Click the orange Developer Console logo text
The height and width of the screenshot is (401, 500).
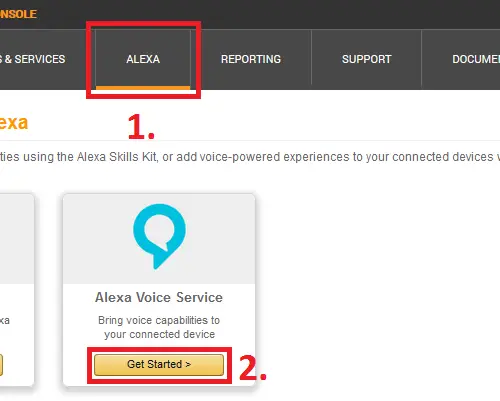(x=18, y=14)
